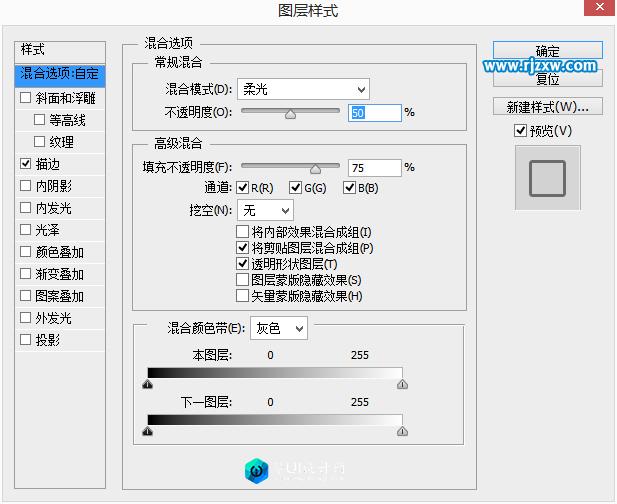The height and width of the screenshot is (504, 617).
Task: Click the 复位 button
Action: click(x=547, y=79)
